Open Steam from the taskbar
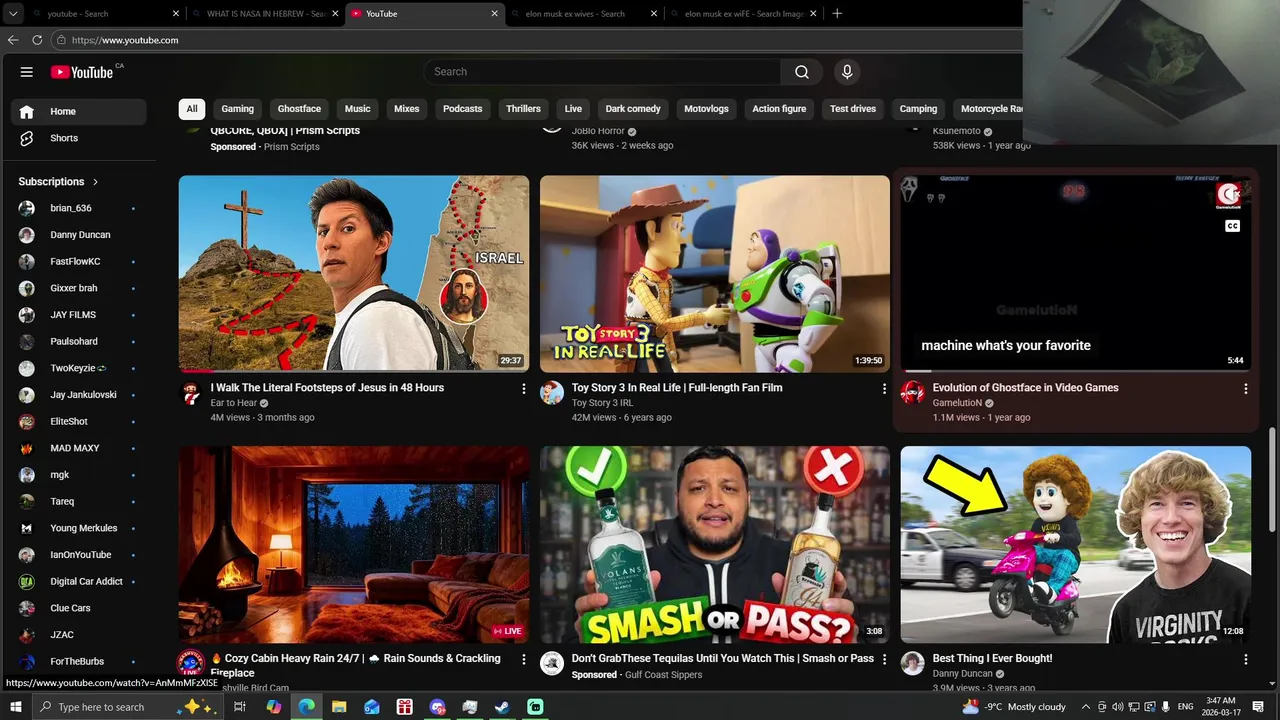The height and width of the screenshot is (720, 1280). [502, 707]
